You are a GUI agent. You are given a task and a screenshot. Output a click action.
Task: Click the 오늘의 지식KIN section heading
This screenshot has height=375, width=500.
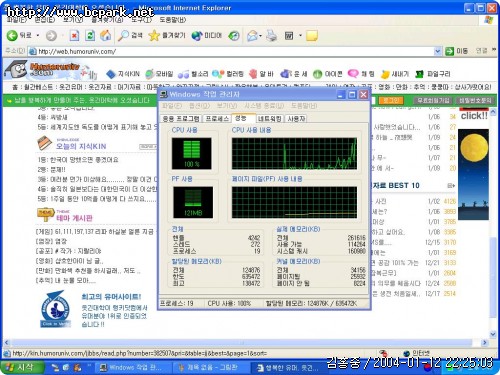pyautogui.click(x=81, y=146)
